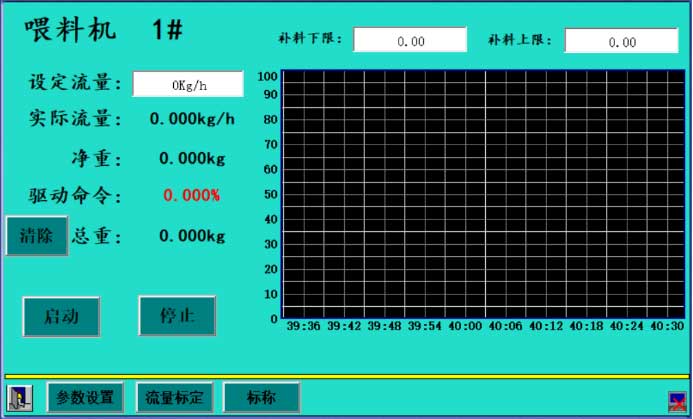The height and width of the screenshot is (419, 693).
Task: Click the red 驱动命令 value 0.000%
Action: [x=192, y=195]
